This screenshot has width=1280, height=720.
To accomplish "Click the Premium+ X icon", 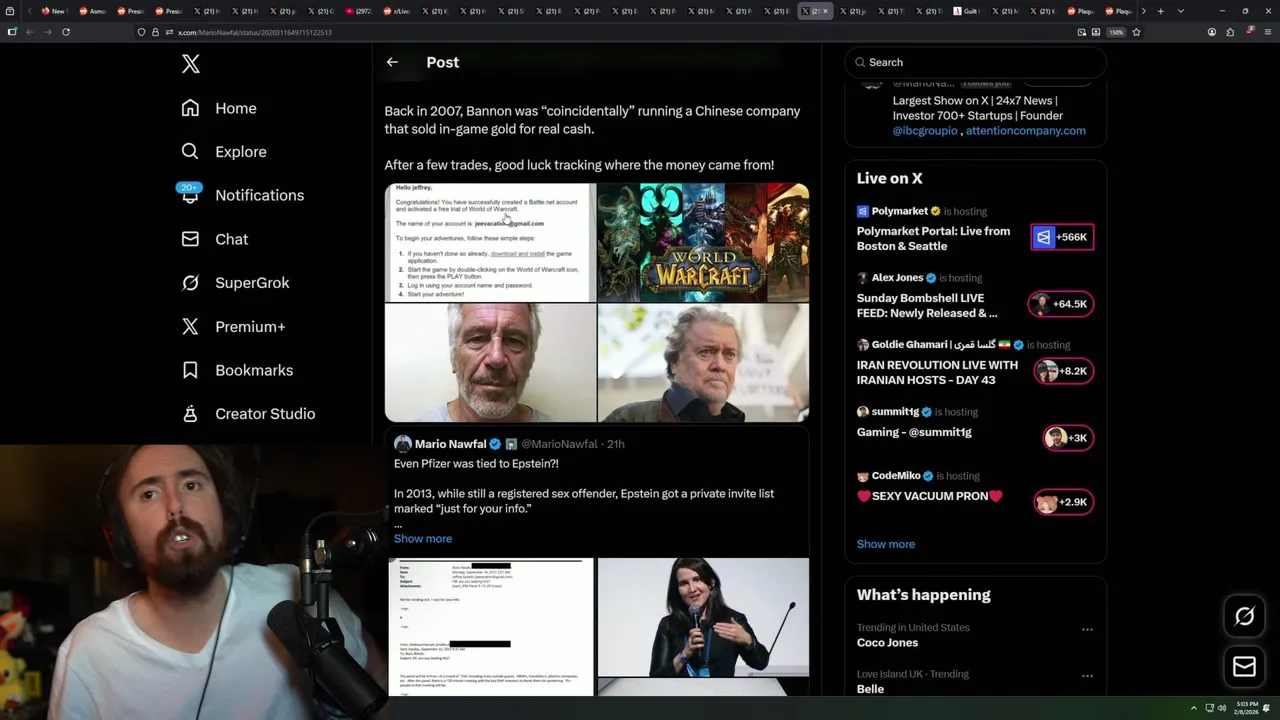I will tap(190, 326).
